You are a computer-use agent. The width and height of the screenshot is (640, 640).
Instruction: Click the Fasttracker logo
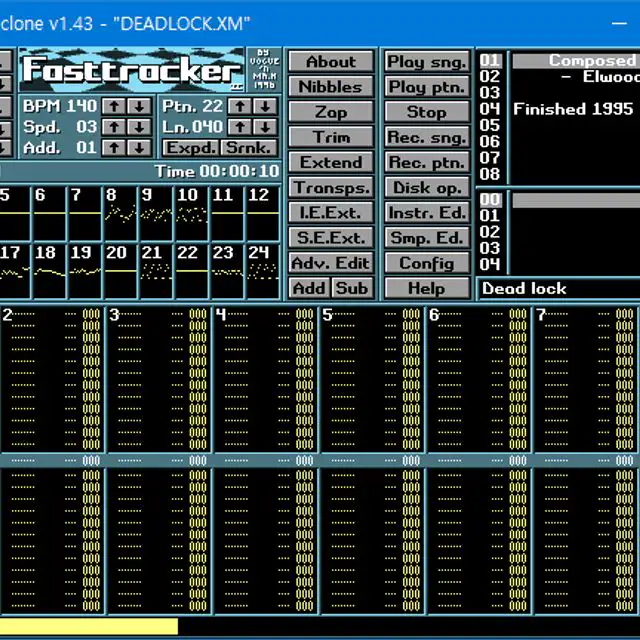131,70
